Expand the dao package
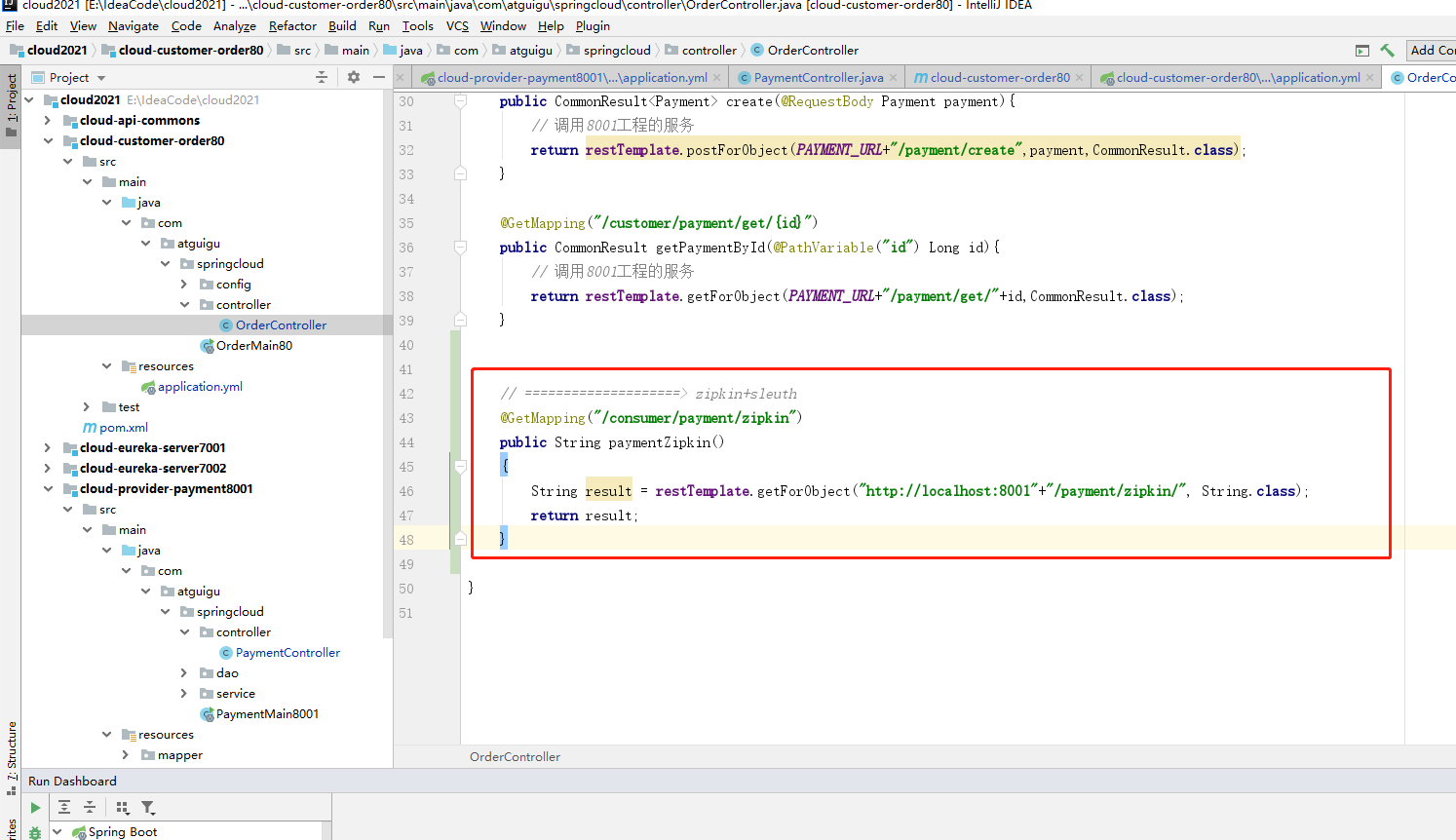This screenshot has width=1456, height=840. click(x=184, y=672)
